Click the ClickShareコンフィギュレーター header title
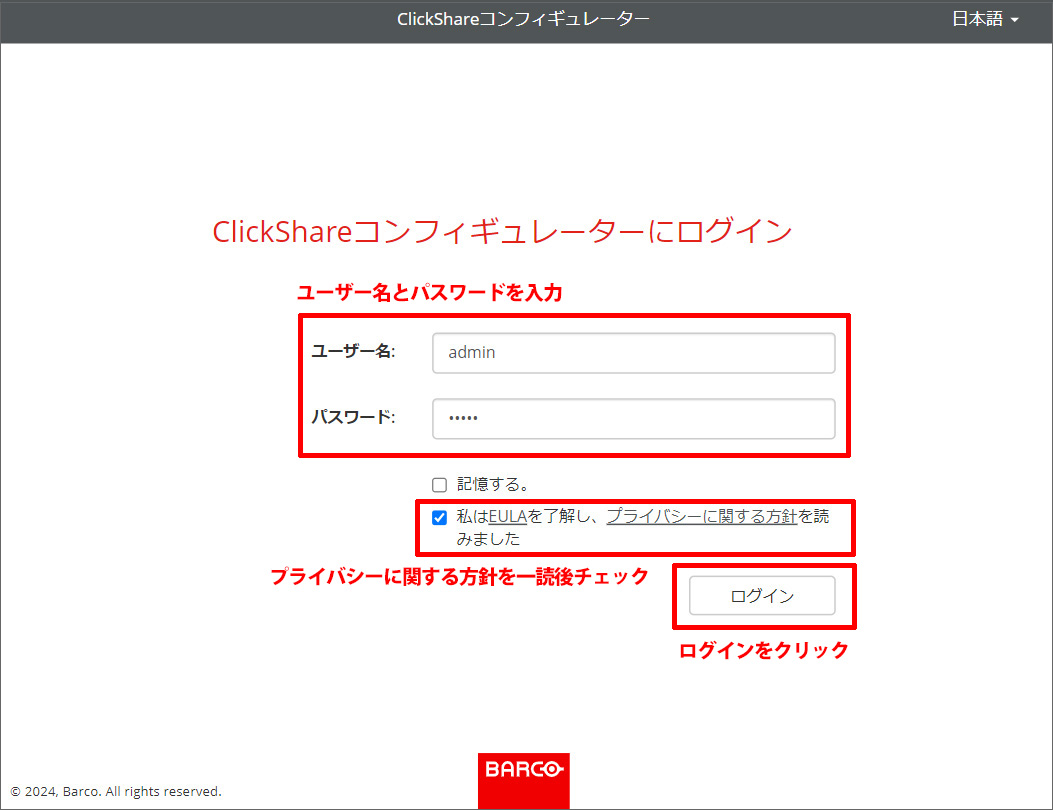 click(523, 19)
